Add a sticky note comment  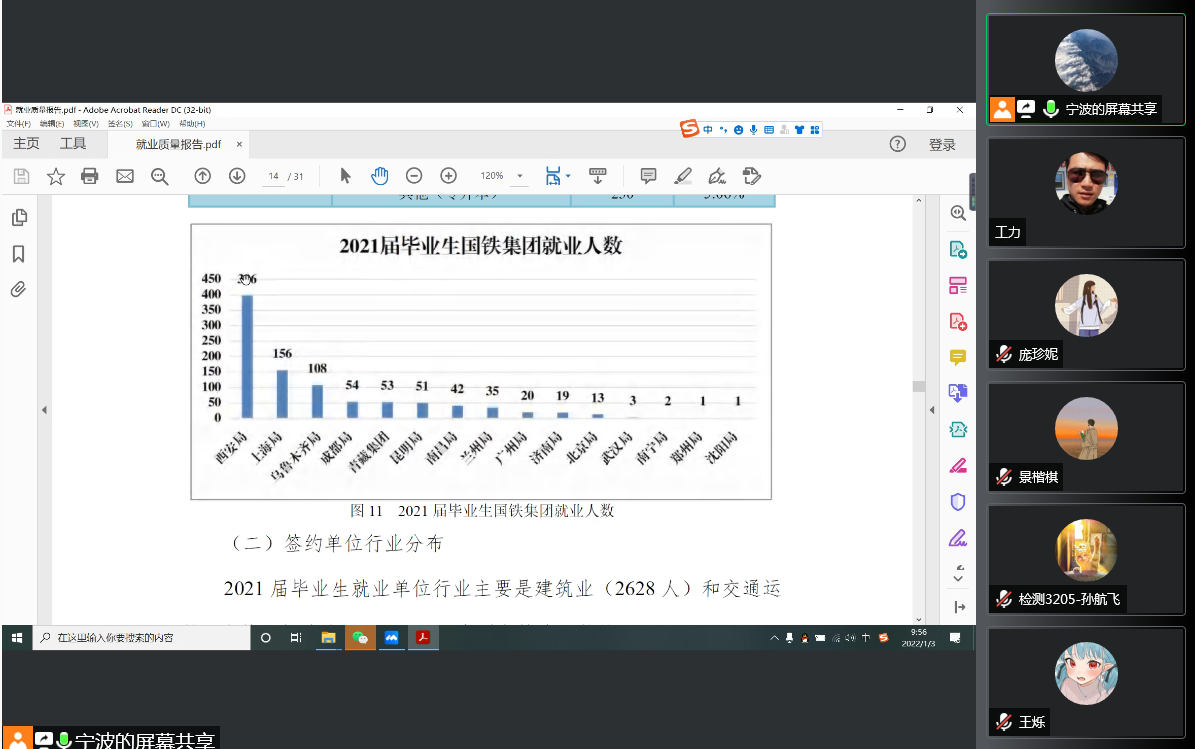point(648,176)
